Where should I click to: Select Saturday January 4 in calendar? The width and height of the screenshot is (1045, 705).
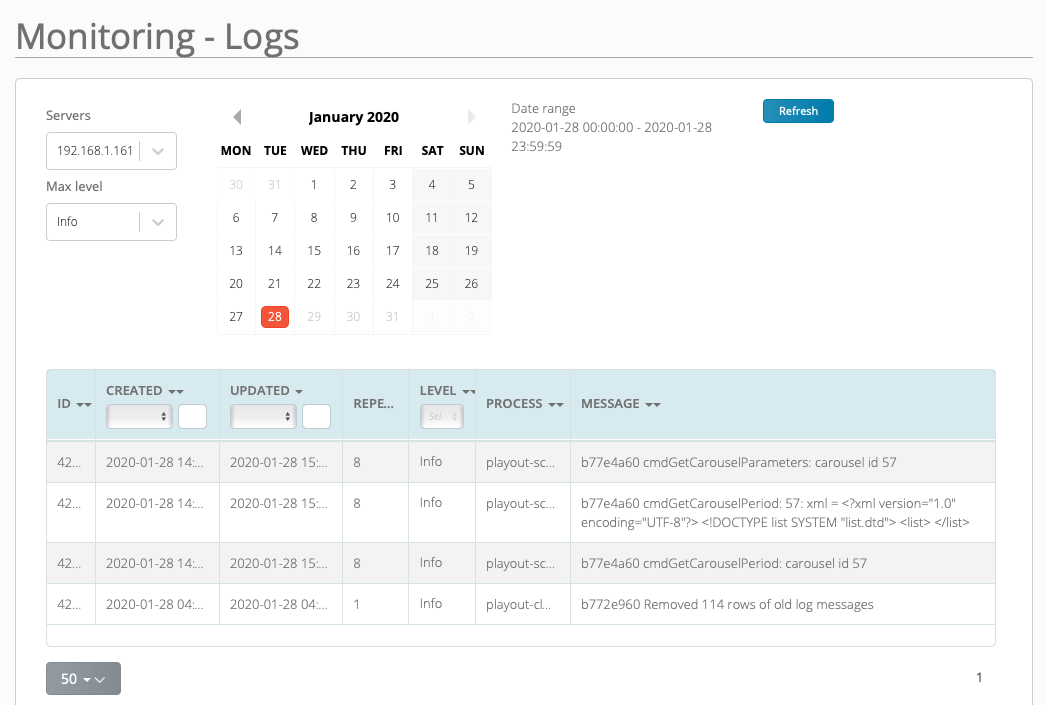point(432,185)
